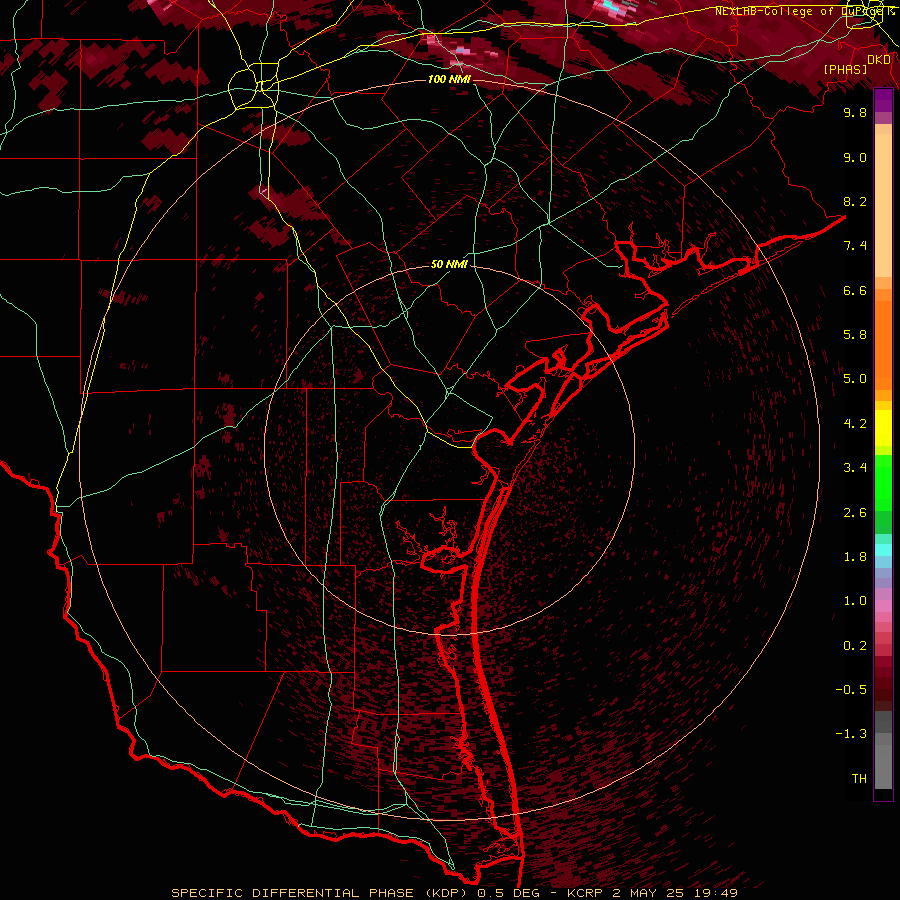The width and height of the screenshot is (900, 900).
Task: Click the 6.6 scale value
Action: (x=855, y=290)
